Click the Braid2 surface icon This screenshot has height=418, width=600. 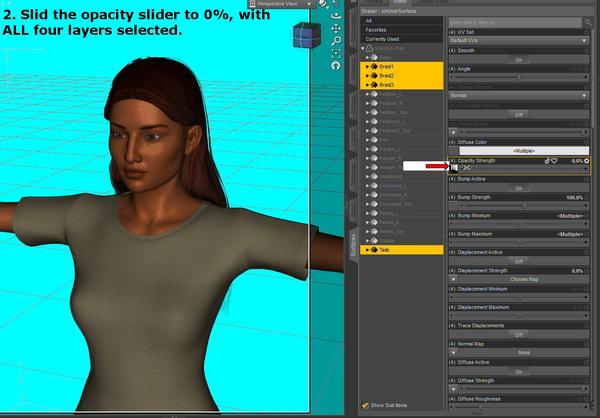coord(374,76)
